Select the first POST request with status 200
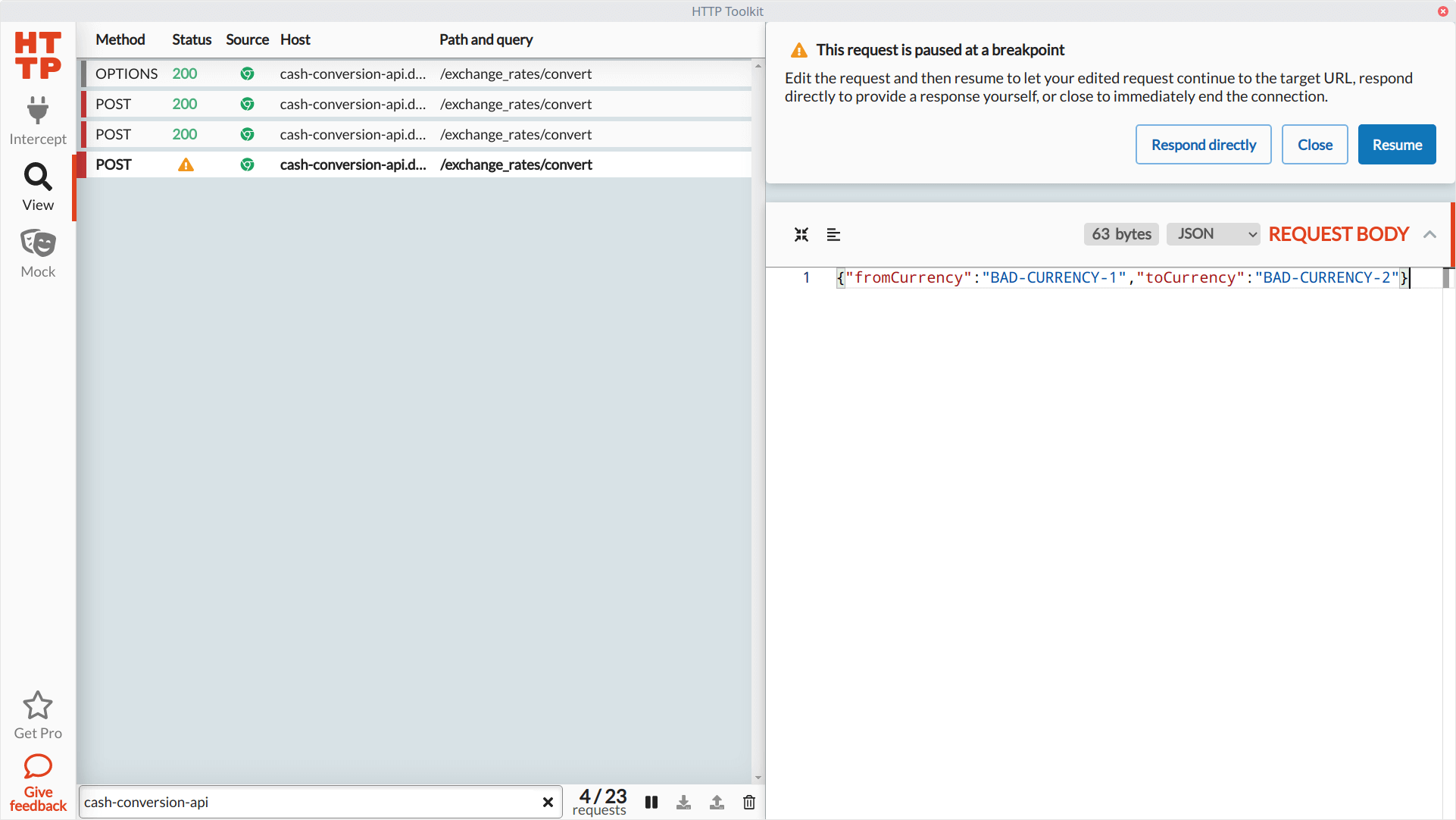Viewport: 1456px width, 820px height. tap(417, 104)
